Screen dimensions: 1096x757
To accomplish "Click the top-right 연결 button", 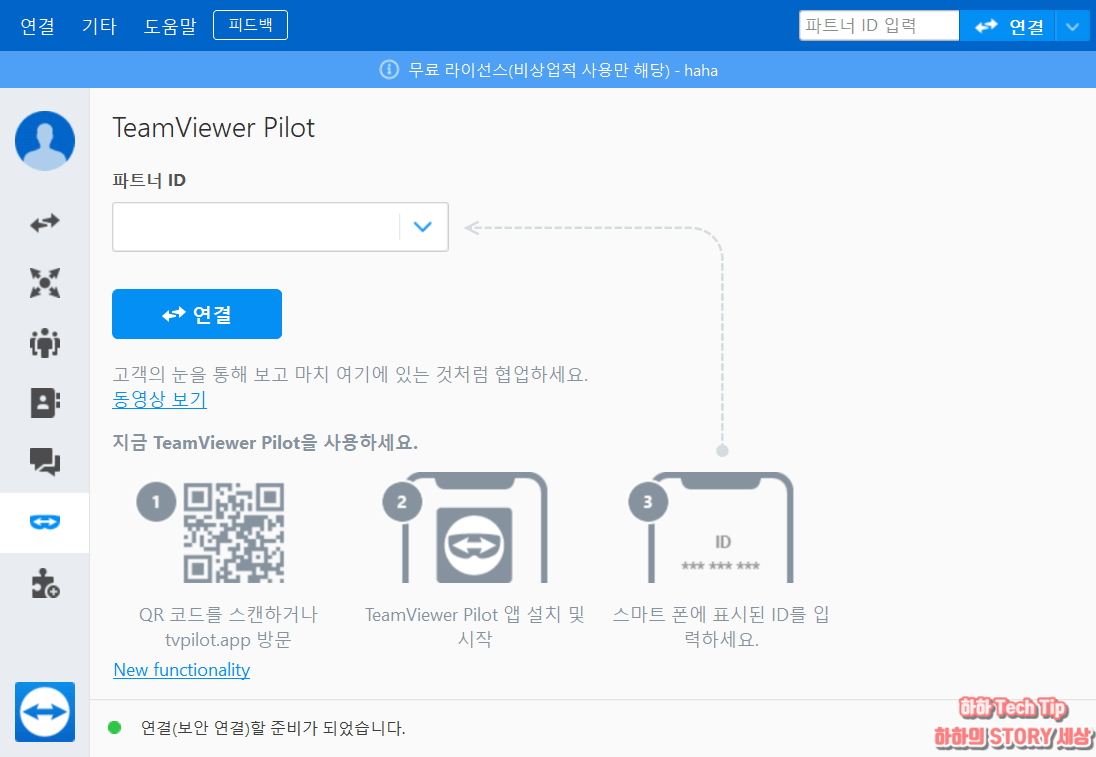I will pos(1007,26).
